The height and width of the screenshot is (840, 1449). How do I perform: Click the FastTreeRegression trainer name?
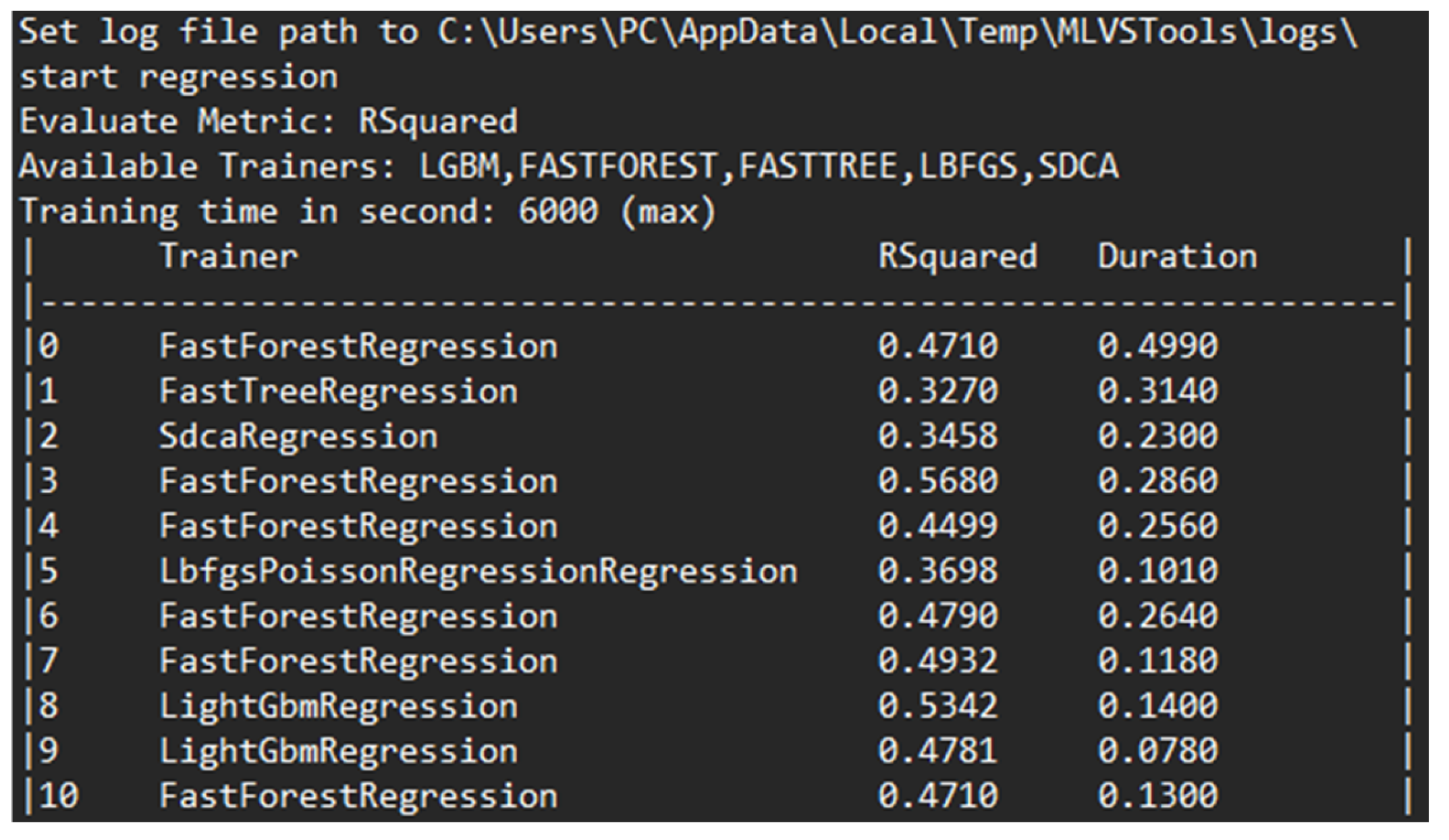click(x=338, y=392)
